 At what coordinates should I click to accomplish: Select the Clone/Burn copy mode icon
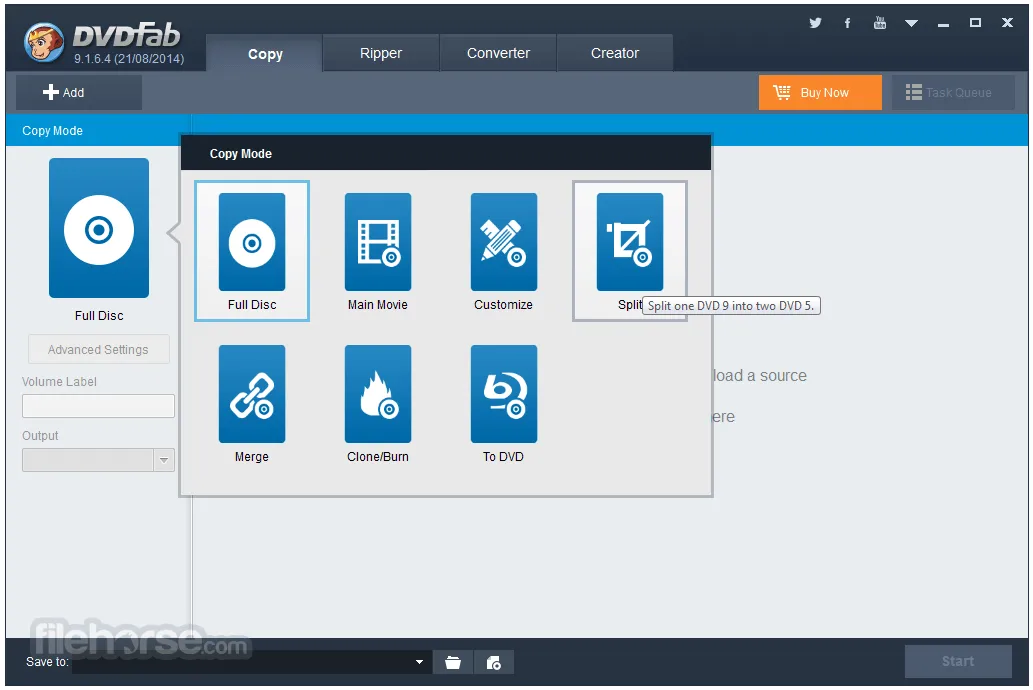(x=377, y=393)
